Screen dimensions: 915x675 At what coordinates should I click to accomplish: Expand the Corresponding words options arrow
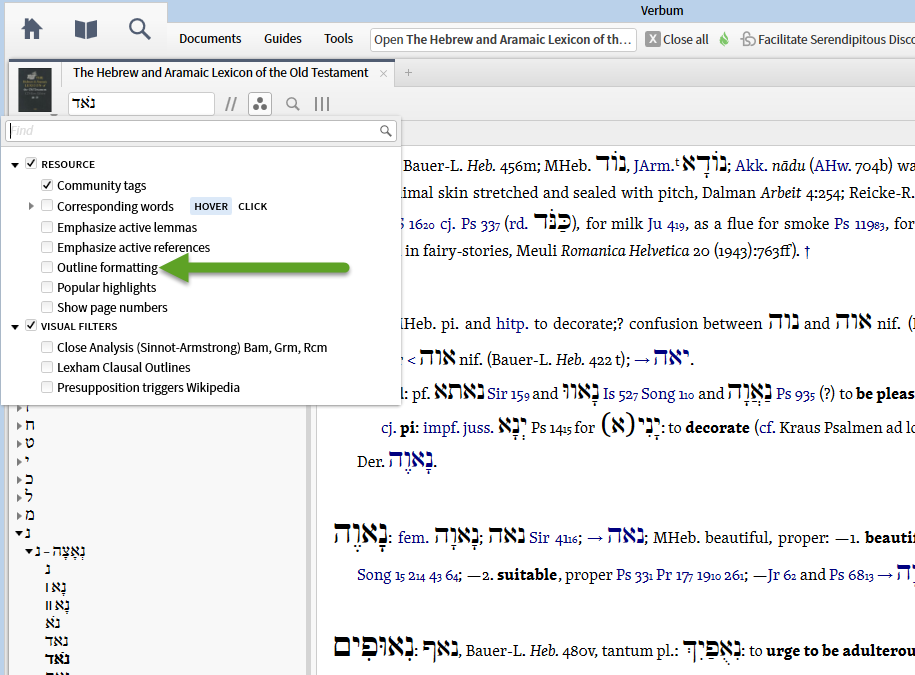click(x=31, y=206)
